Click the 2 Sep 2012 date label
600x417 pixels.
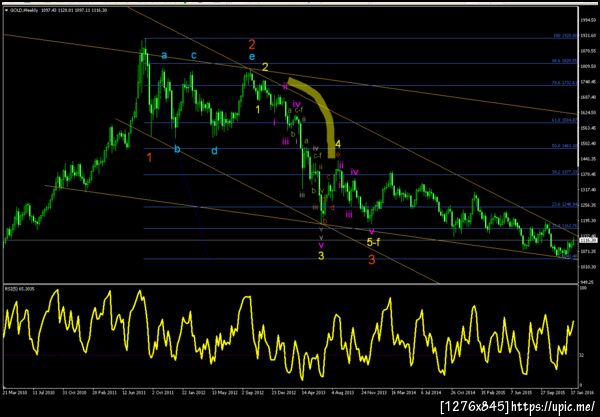pos(252,393)
